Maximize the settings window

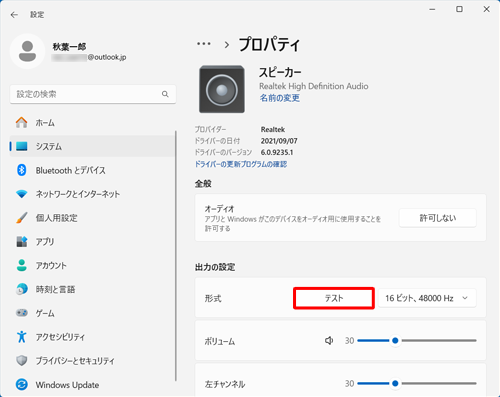[x=459, y=9]
